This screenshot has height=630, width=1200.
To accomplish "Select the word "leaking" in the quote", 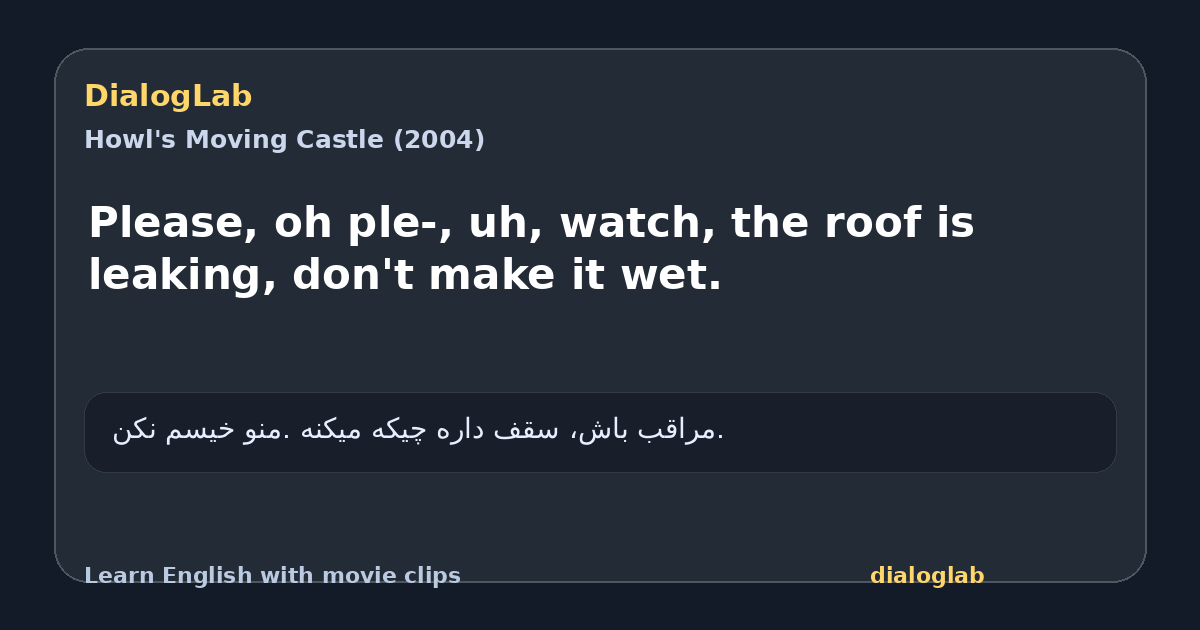I will 182,275.
